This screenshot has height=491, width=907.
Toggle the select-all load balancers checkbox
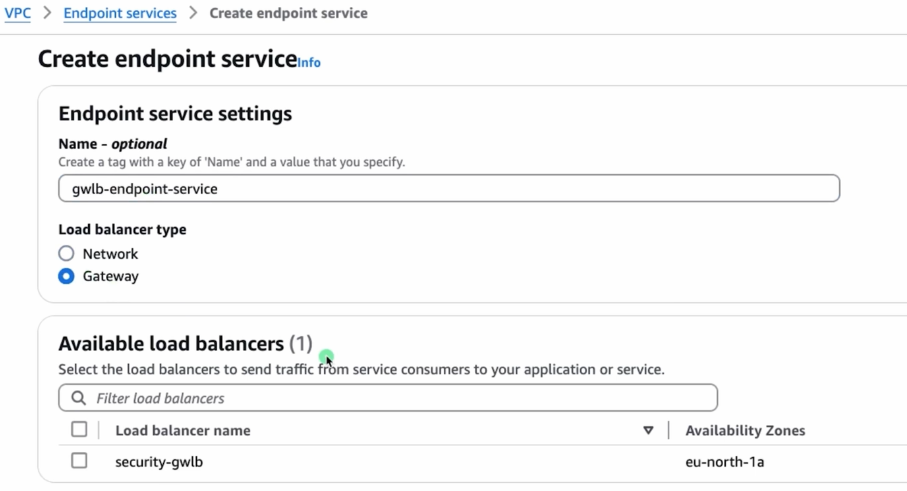79,430
